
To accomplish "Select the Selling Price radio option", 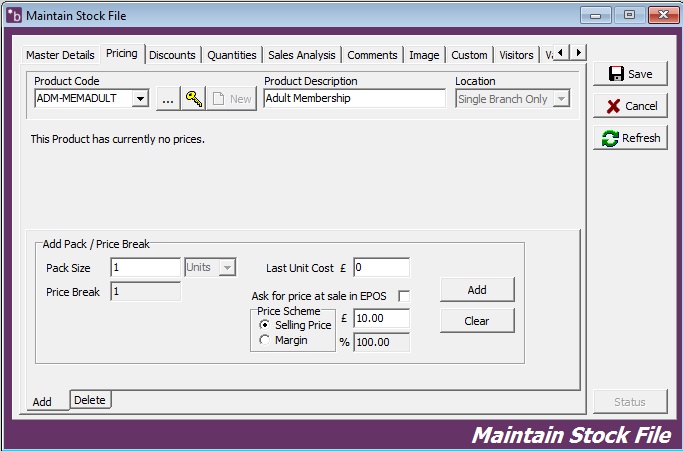I will (x=265, y=325).
